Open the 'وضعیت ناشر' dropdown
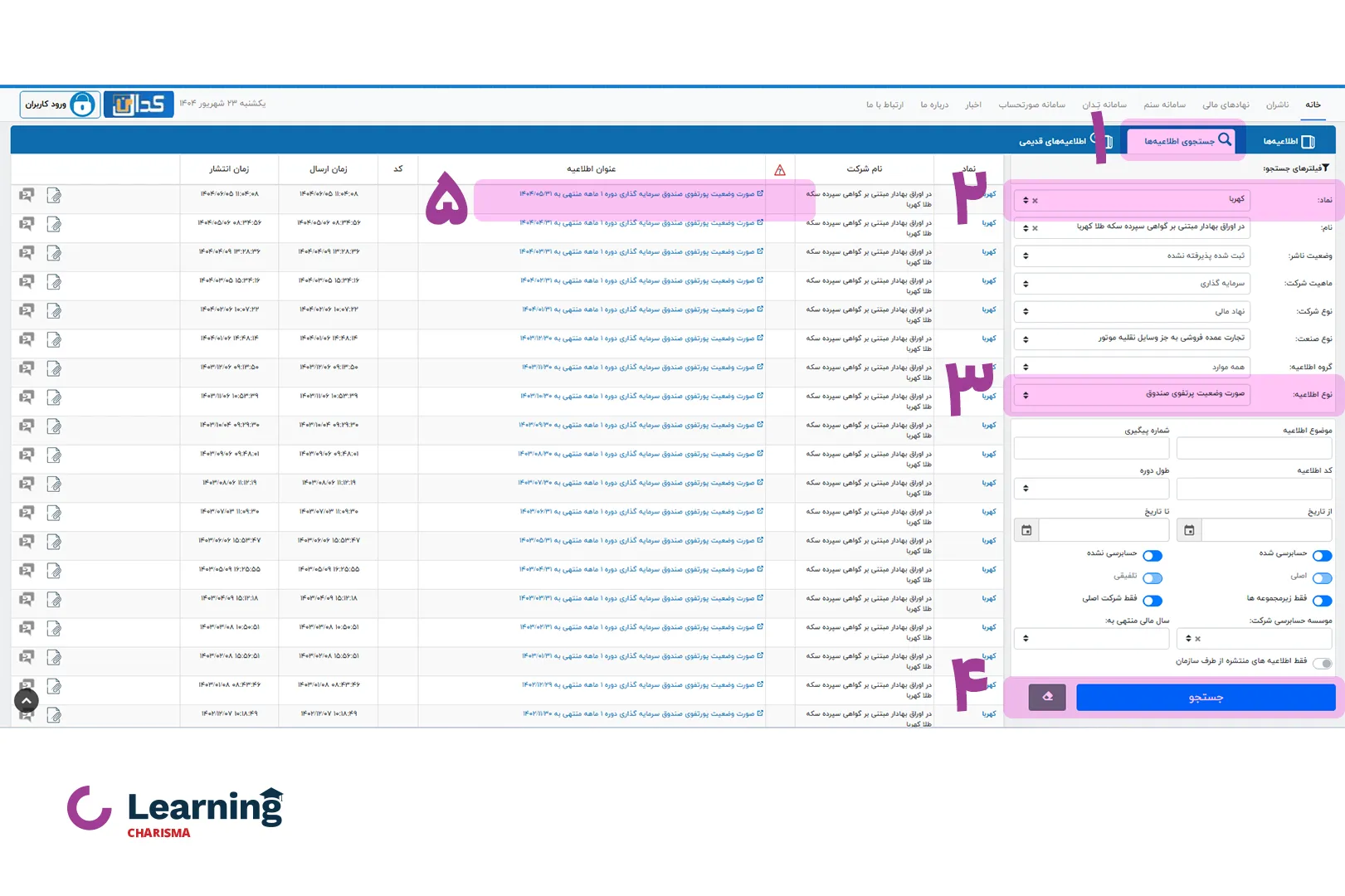 [1133, 256]
